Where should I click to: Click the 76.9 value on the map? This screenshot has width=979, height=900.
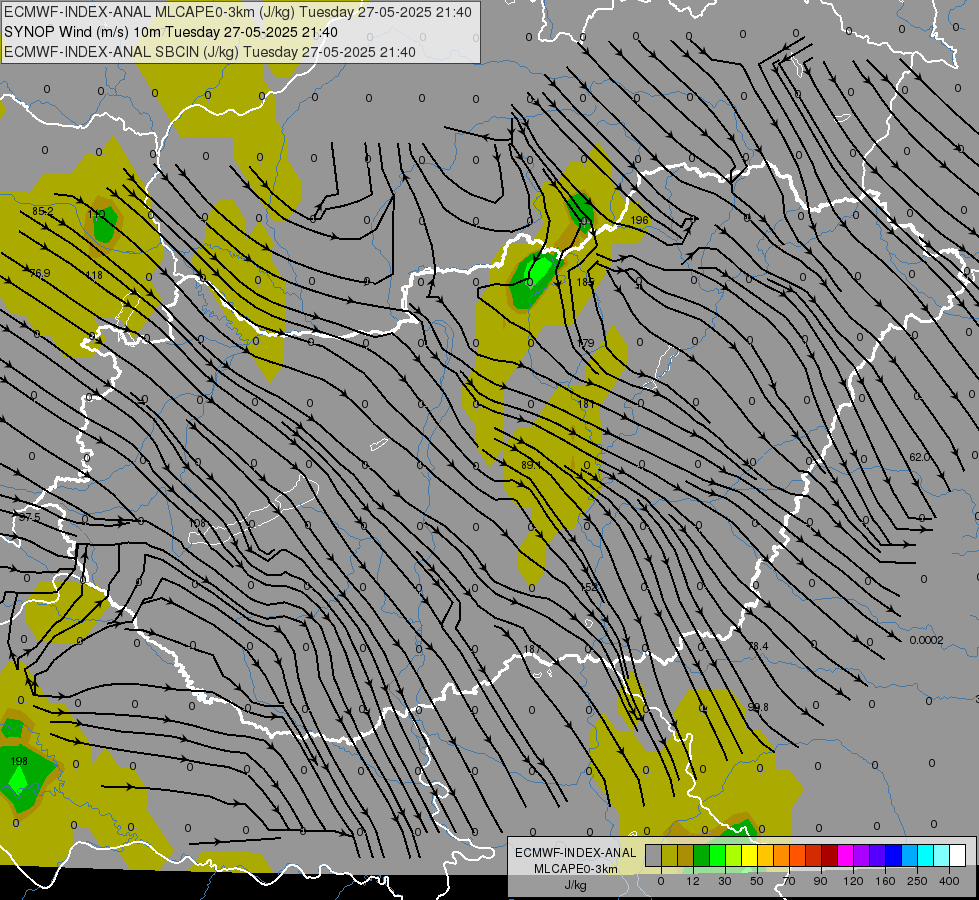[x=40, y=273]
